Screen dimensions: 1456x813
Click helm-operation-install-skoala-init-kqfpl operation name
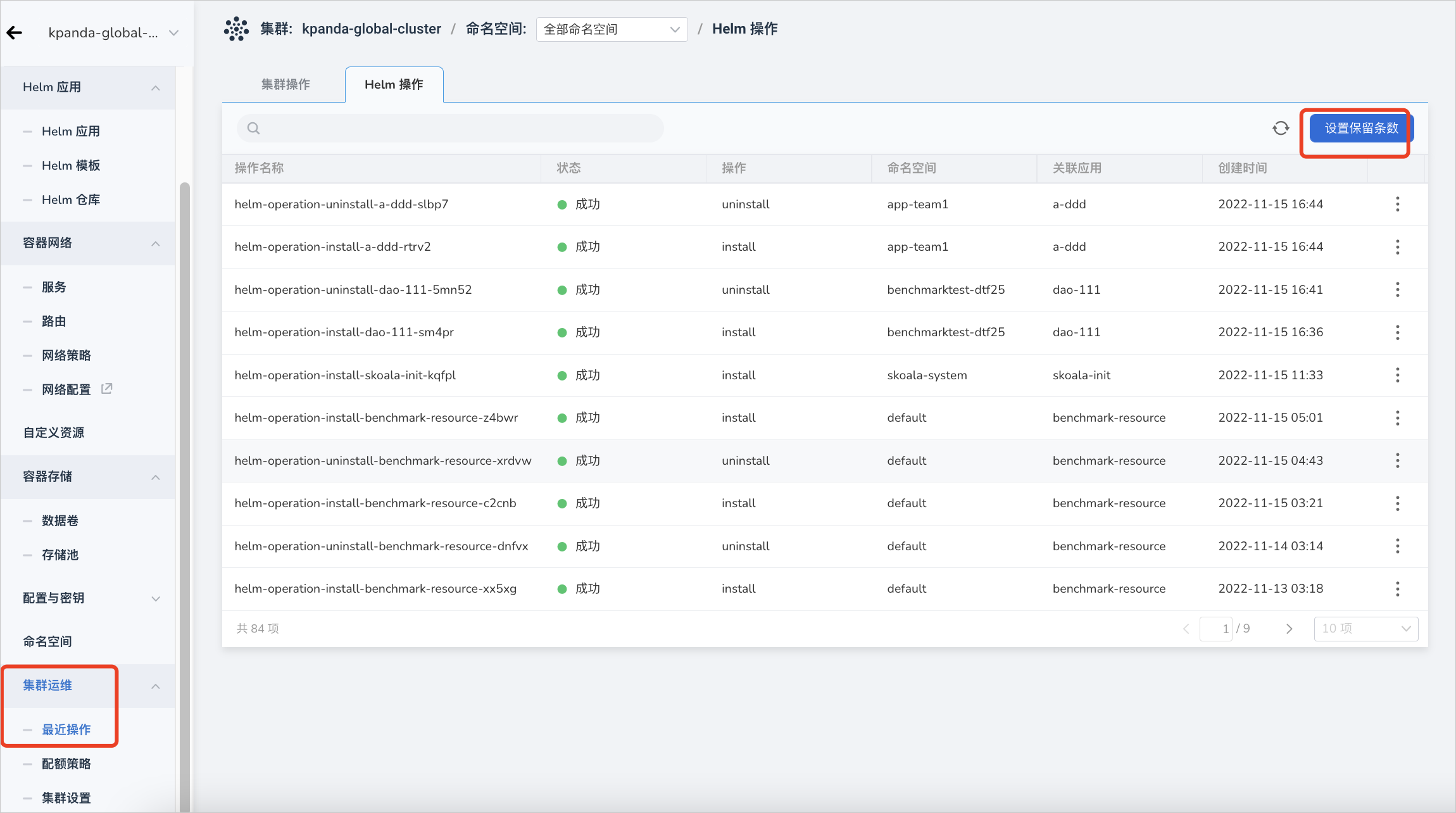tap(345, 375)
